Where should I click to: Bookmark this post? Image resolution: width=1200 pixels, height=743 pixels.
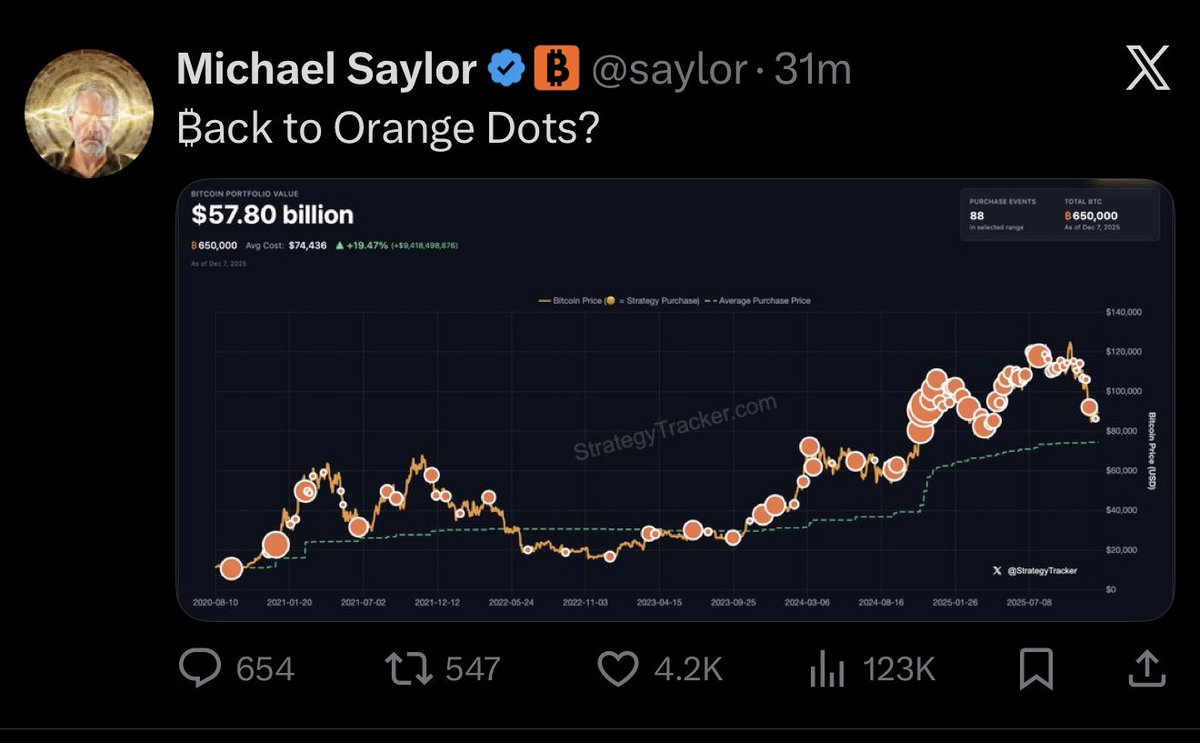click(1035, 668)
